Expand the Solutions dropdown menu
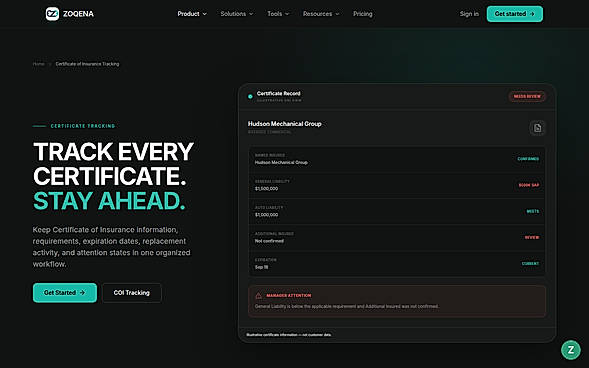 pyautogui.click(x=237, y=14)
